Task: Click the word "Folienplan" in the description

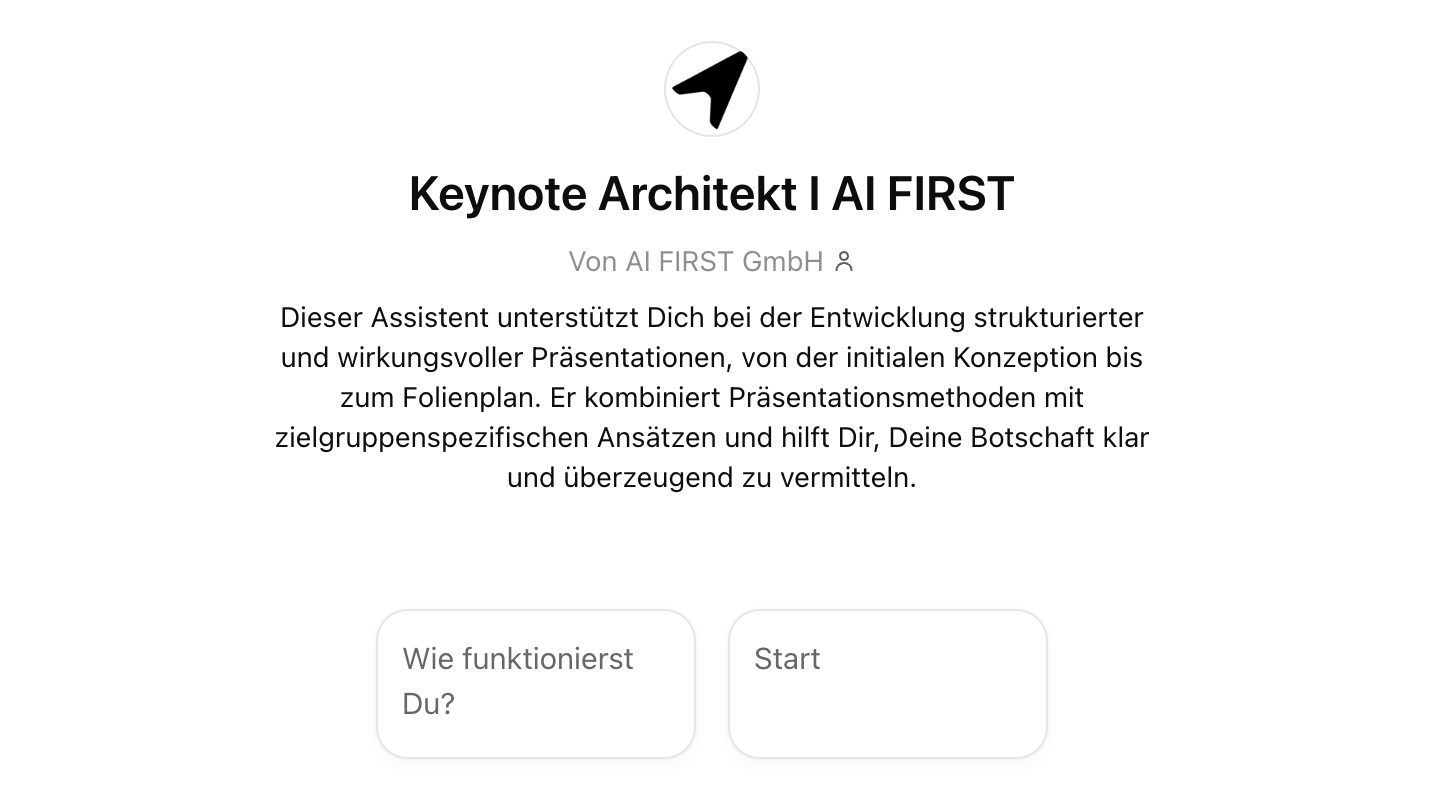Action: click(x=473, y=398)
